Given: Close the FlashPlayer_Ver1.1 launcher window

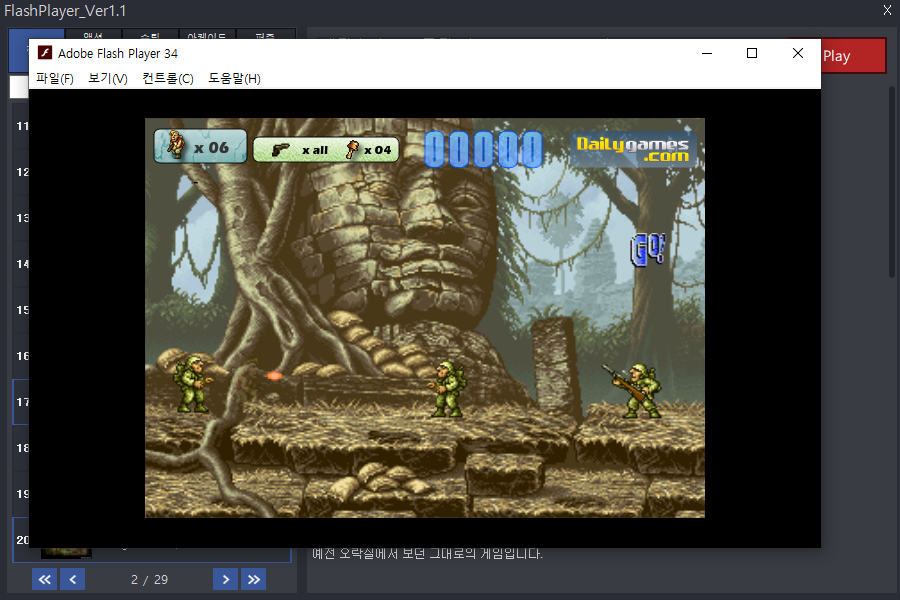Looking at the screenshot, I should (887, 10).
